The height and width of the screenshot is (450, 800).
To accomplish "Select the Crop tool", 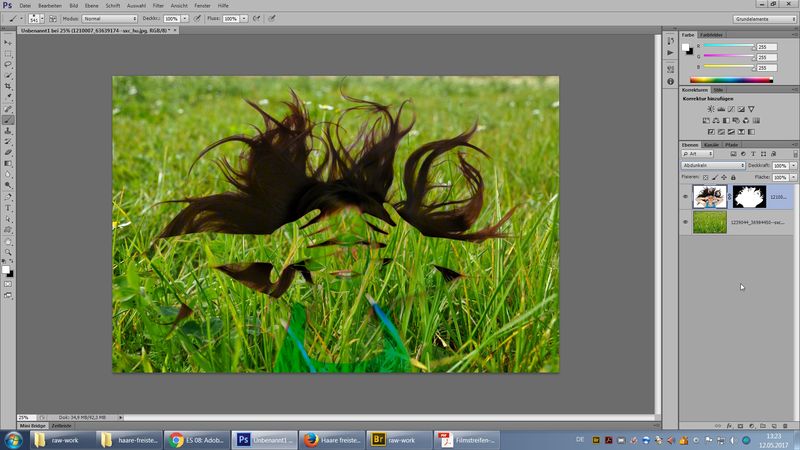I will click(9, 86).
